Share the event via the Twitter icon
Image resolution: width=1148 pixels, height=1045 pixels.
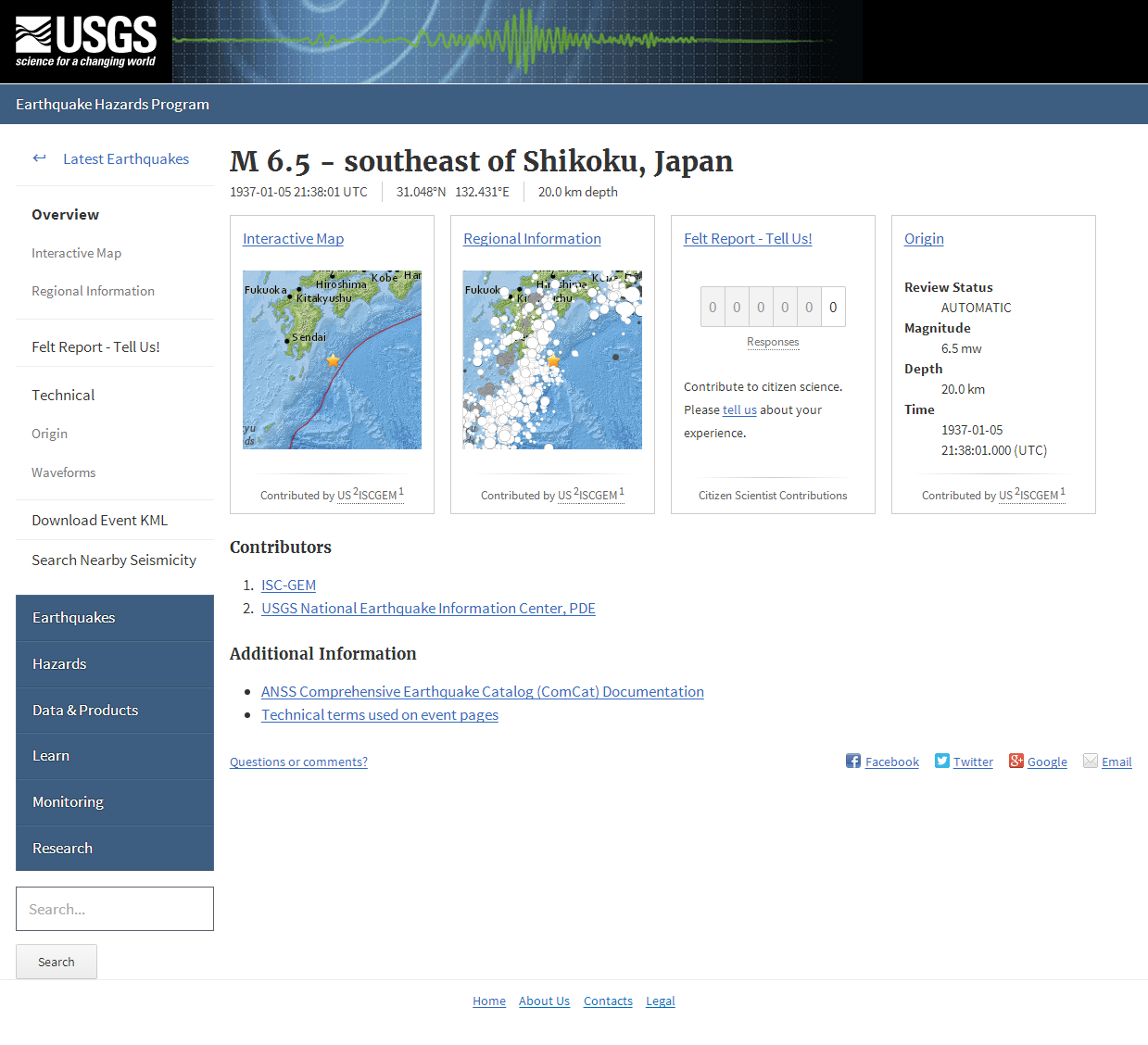[941, 761]
